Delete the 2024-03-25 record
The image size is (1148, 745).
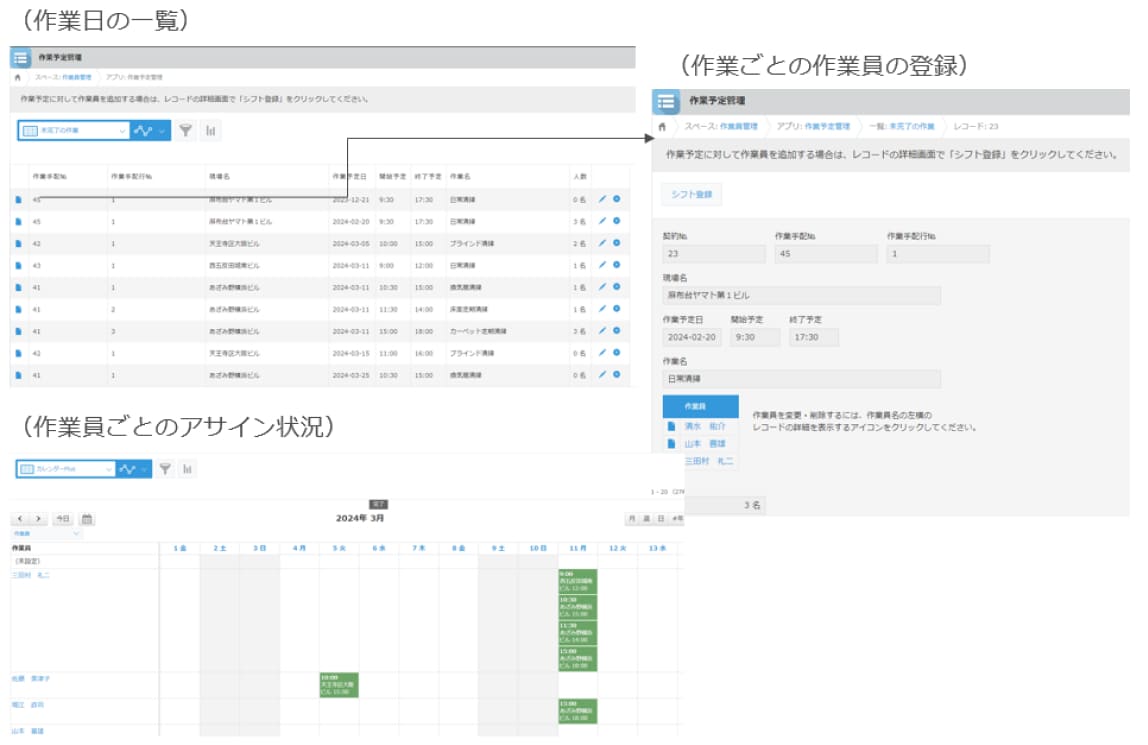pyautogui.click(x=616, y=375)
